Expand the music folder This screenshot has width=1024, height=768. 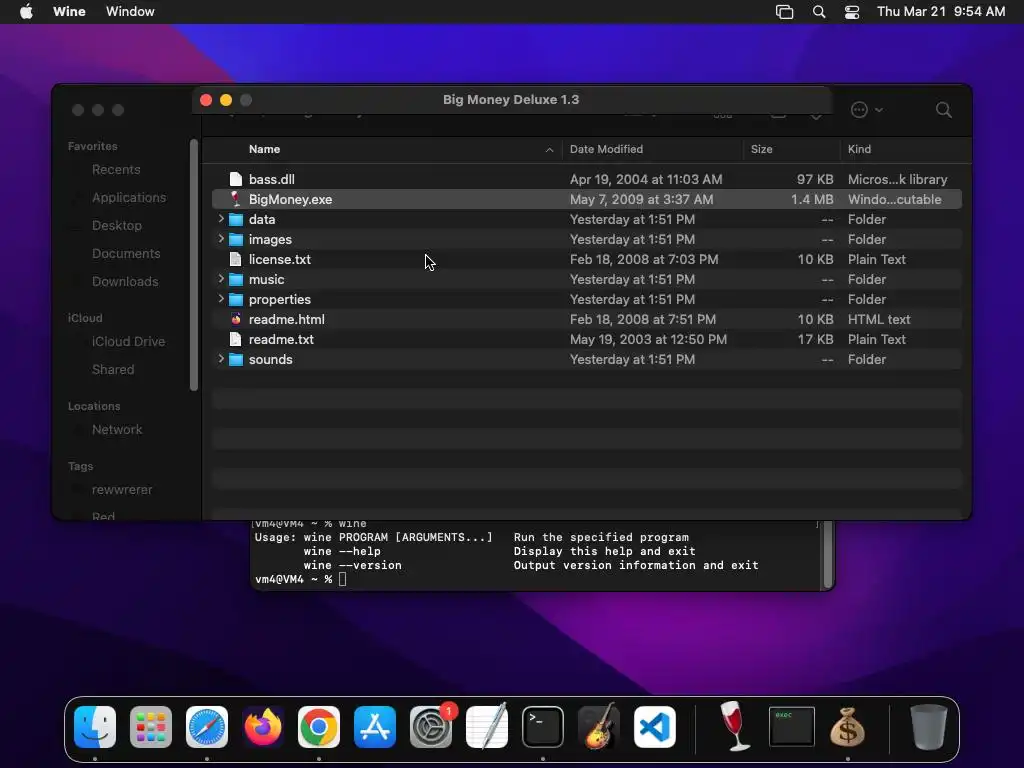coord(221,279)
